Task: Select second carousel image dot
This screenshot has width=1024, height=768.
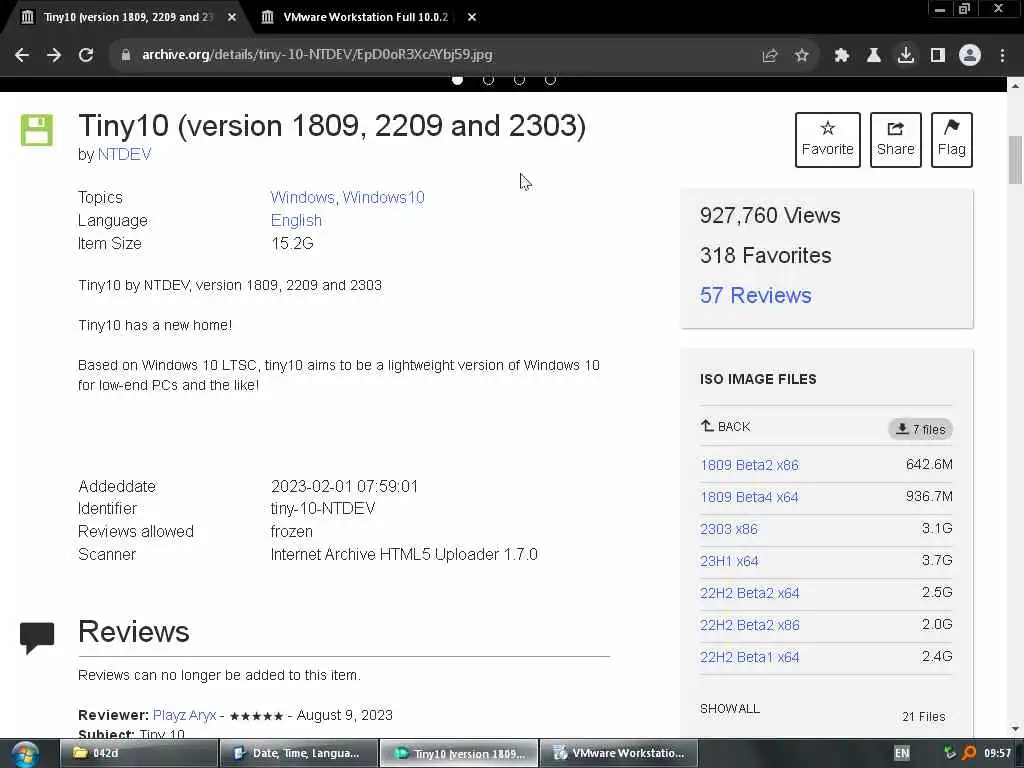Action: point(488,80)
